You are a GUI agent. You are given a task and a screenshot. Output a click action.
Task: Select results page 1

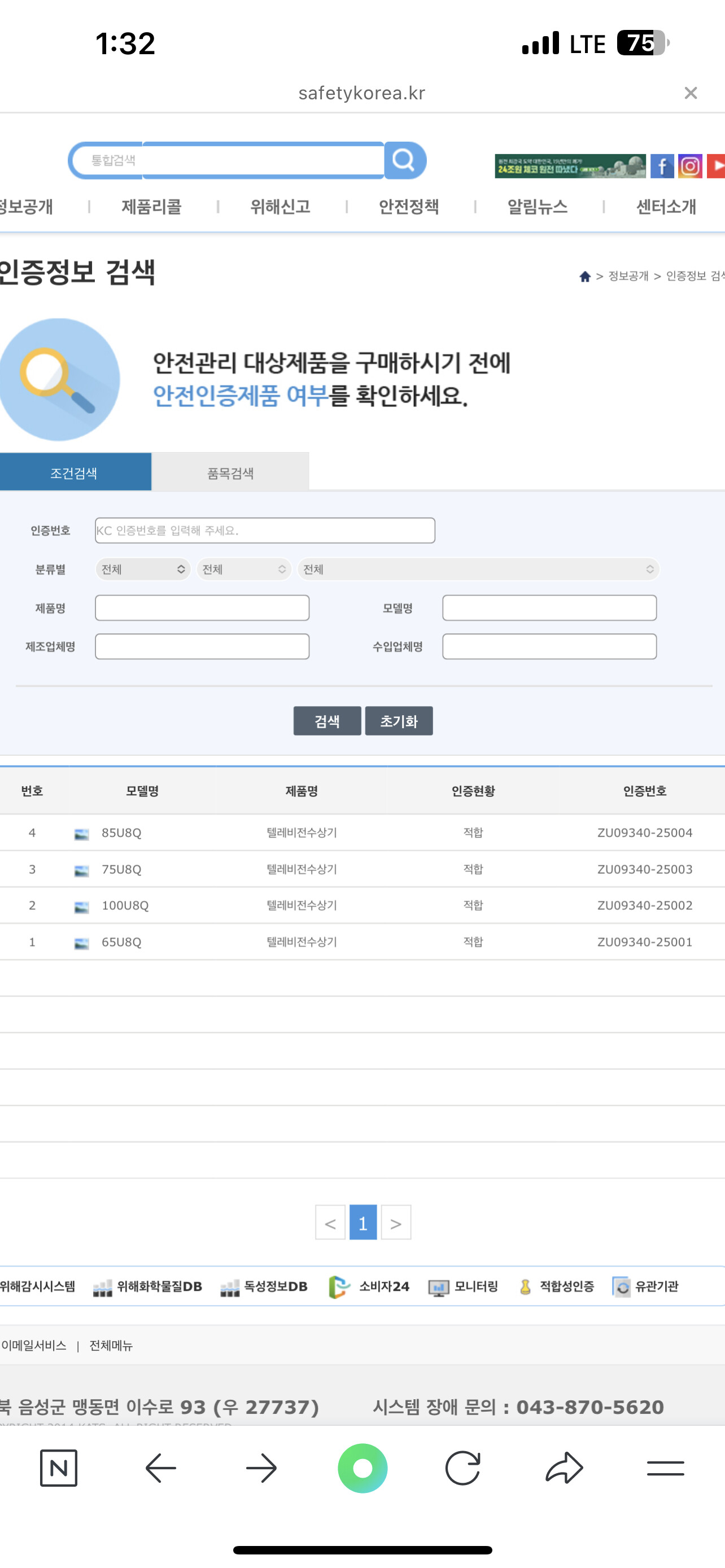363,1222
